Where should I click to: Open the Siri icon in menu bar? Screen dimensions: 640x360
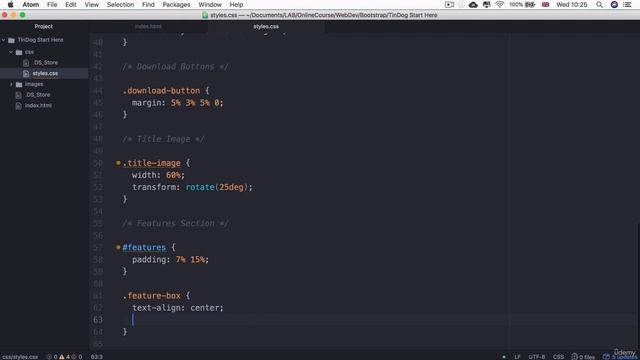pyautogui.click(x=614, y=4)
